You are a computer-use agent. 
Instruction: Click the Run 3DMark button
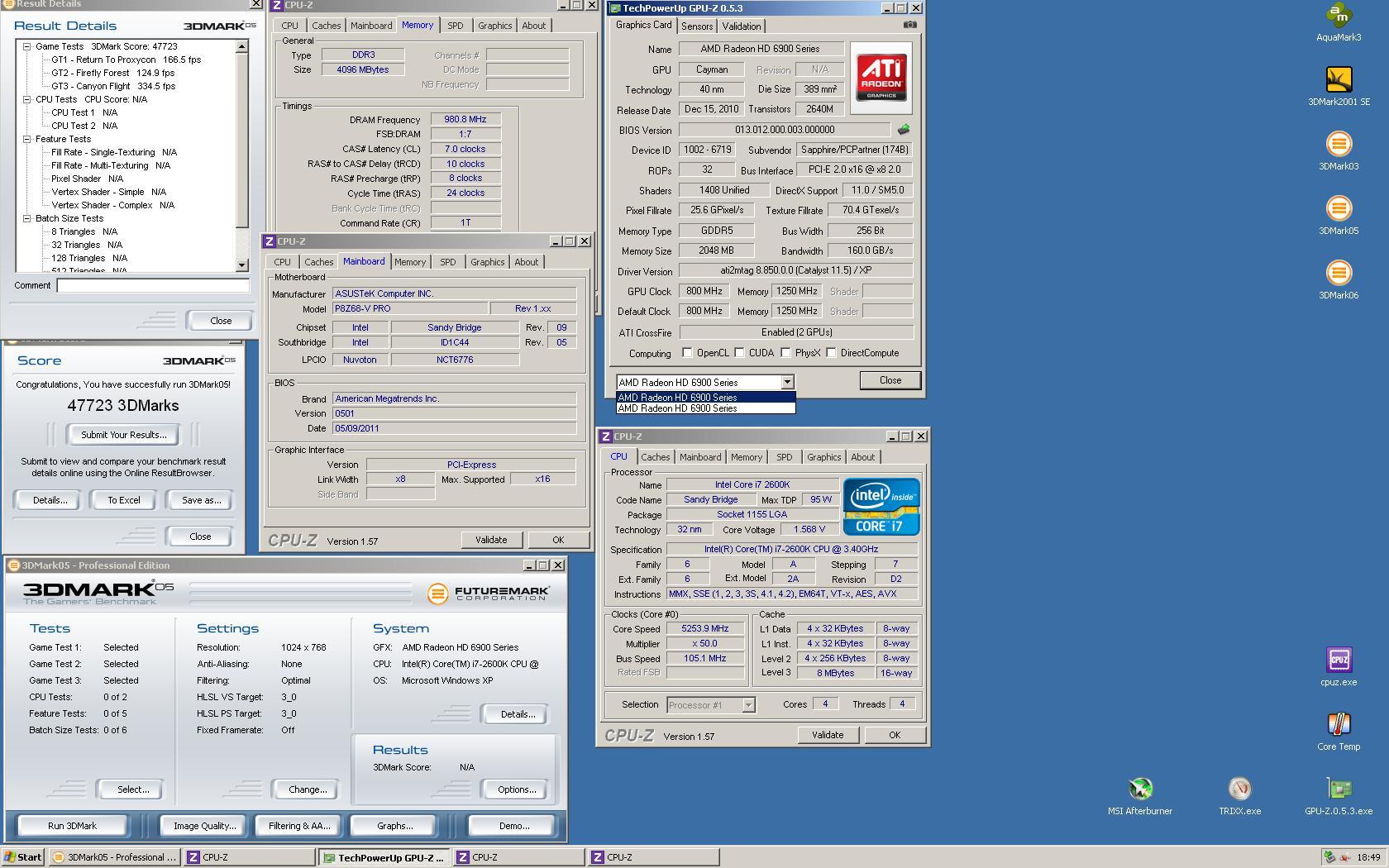pyautogui.click(x=73, y=826)
